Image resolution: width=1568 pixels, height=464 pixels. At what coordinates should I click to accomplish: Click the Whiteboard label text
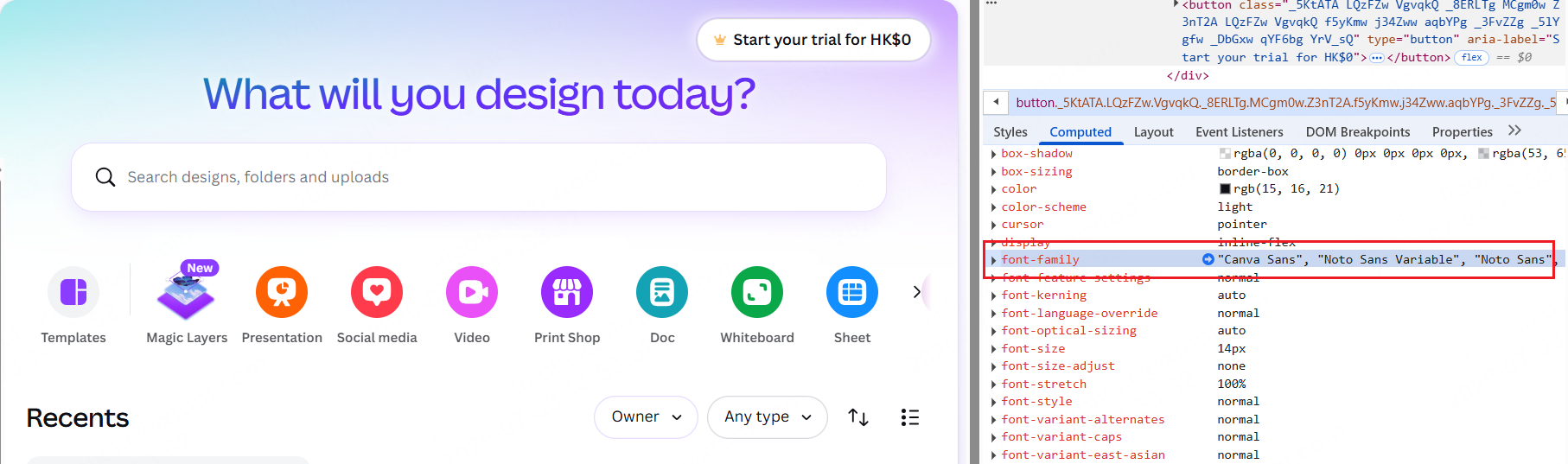(757, 338)
